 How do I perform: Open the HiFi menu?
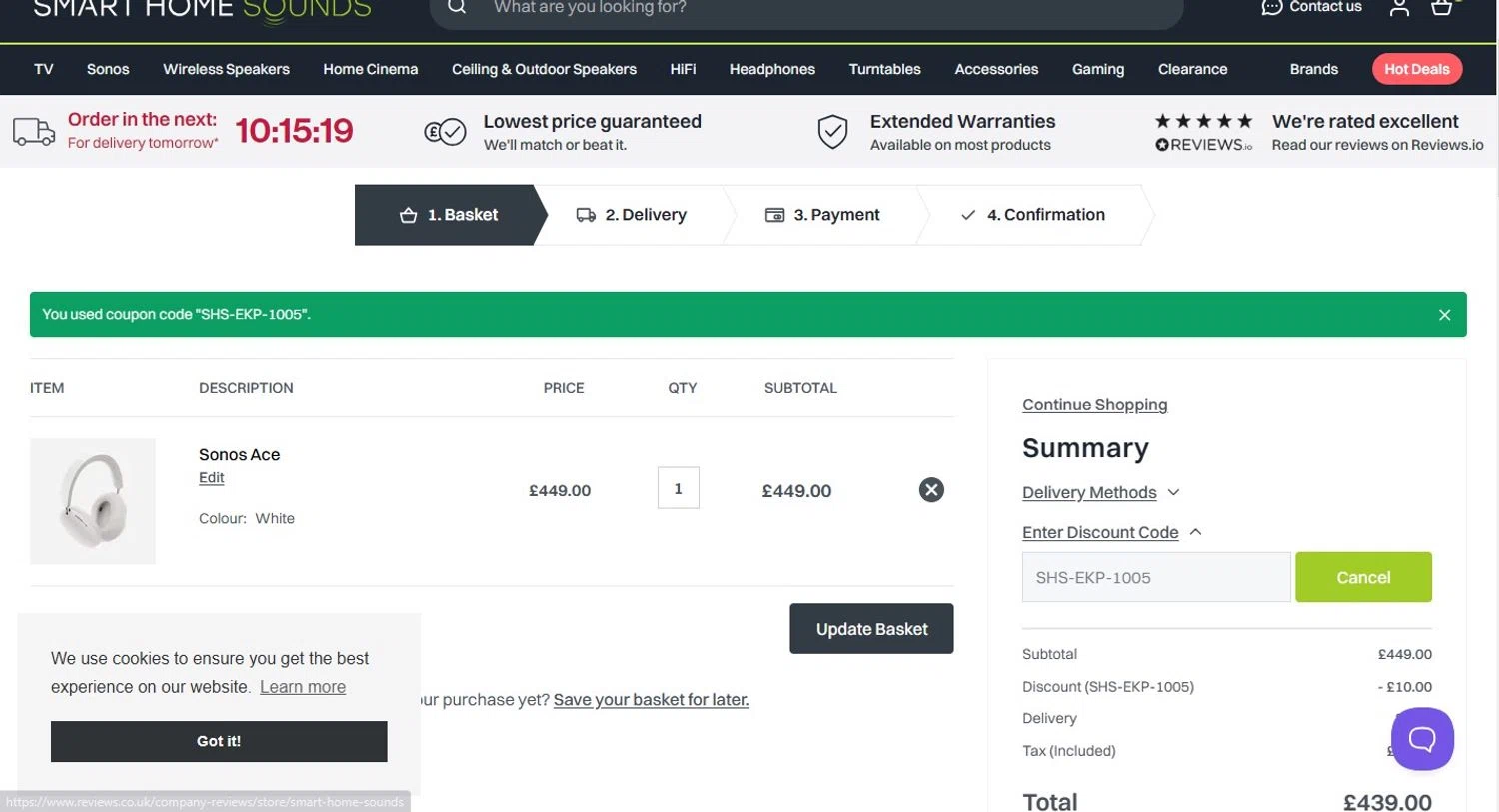[x=683, y=69]
